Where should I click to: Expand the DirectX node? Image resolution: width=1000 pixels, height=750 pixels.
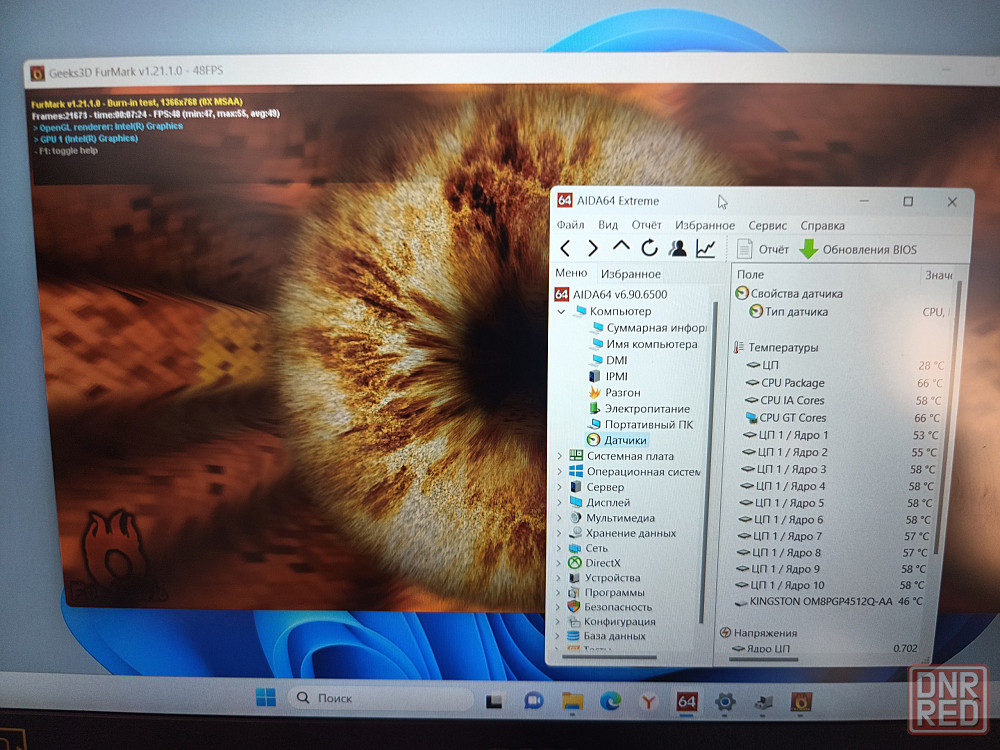(558, 563)
